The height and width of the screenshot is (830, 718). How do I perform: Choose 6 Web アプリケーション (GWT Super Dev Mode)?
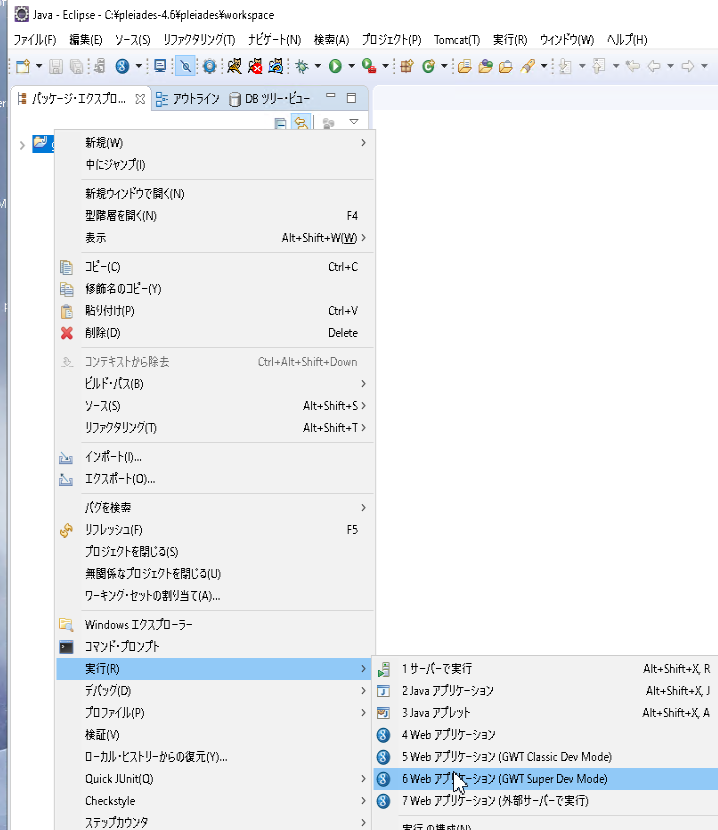tap(545, 779)
